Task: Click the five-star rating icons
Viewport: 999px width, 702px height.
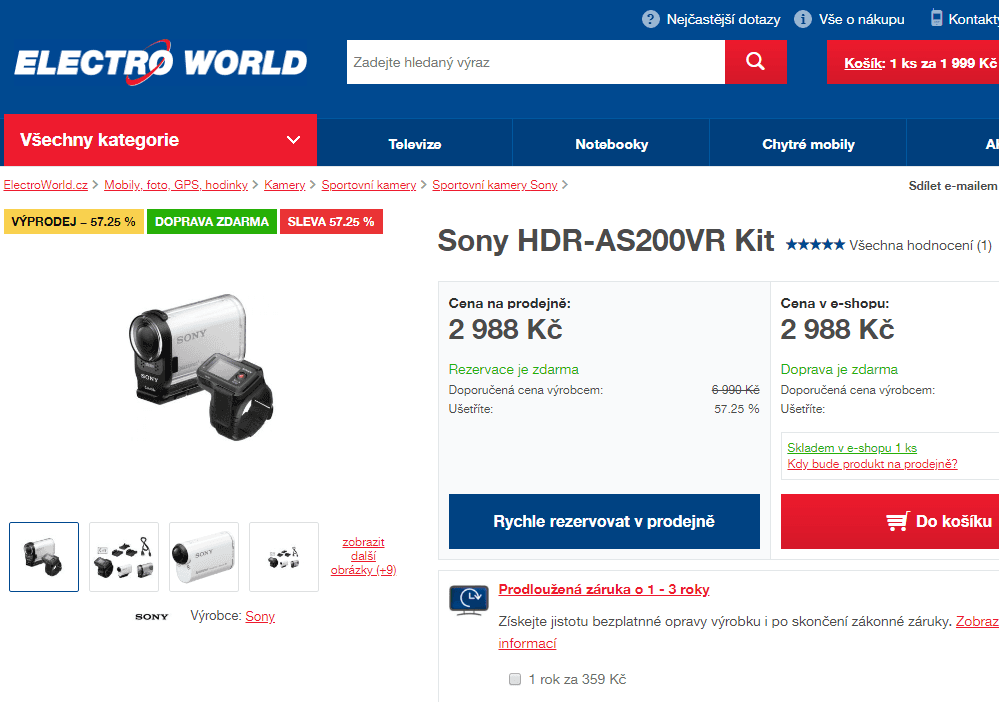Action: 815,245
